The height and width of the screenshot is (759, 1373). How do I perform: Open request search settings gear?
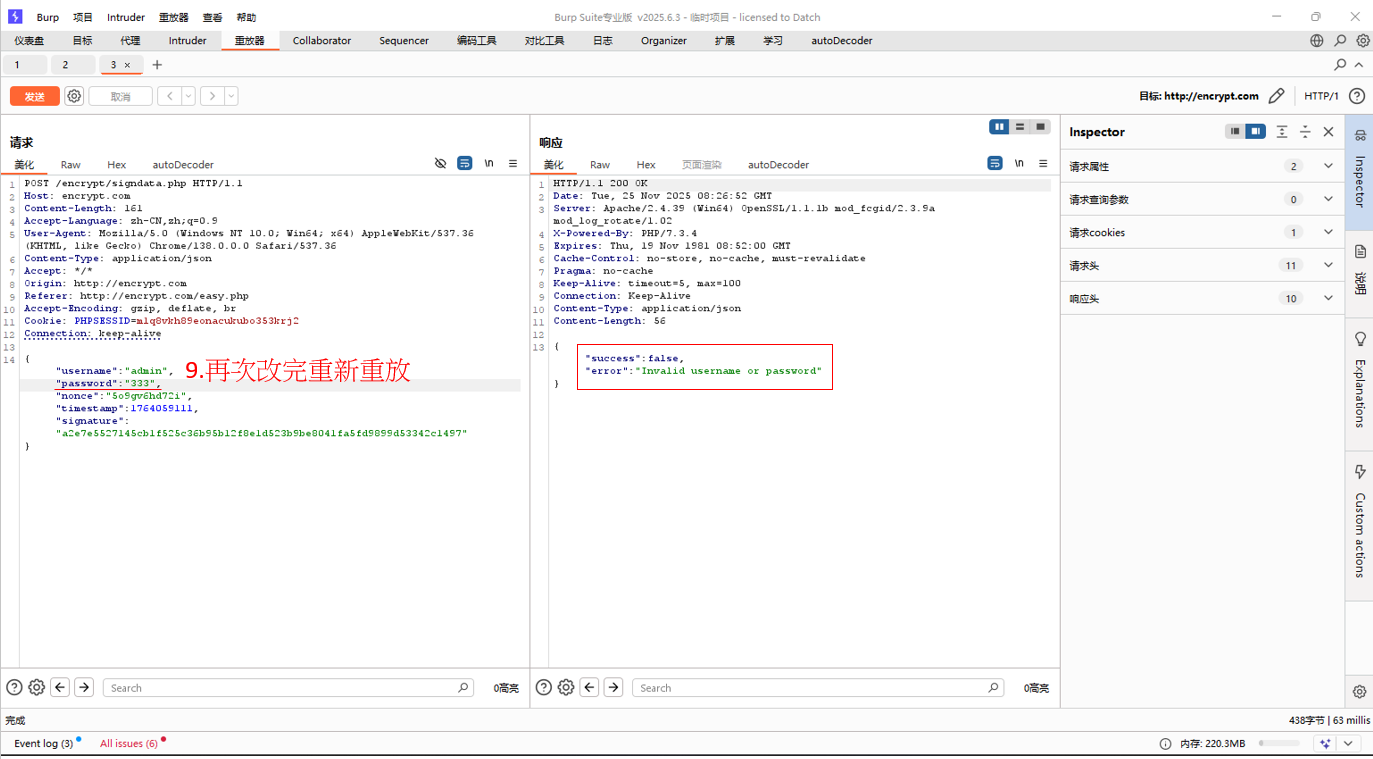coord(37,687)
